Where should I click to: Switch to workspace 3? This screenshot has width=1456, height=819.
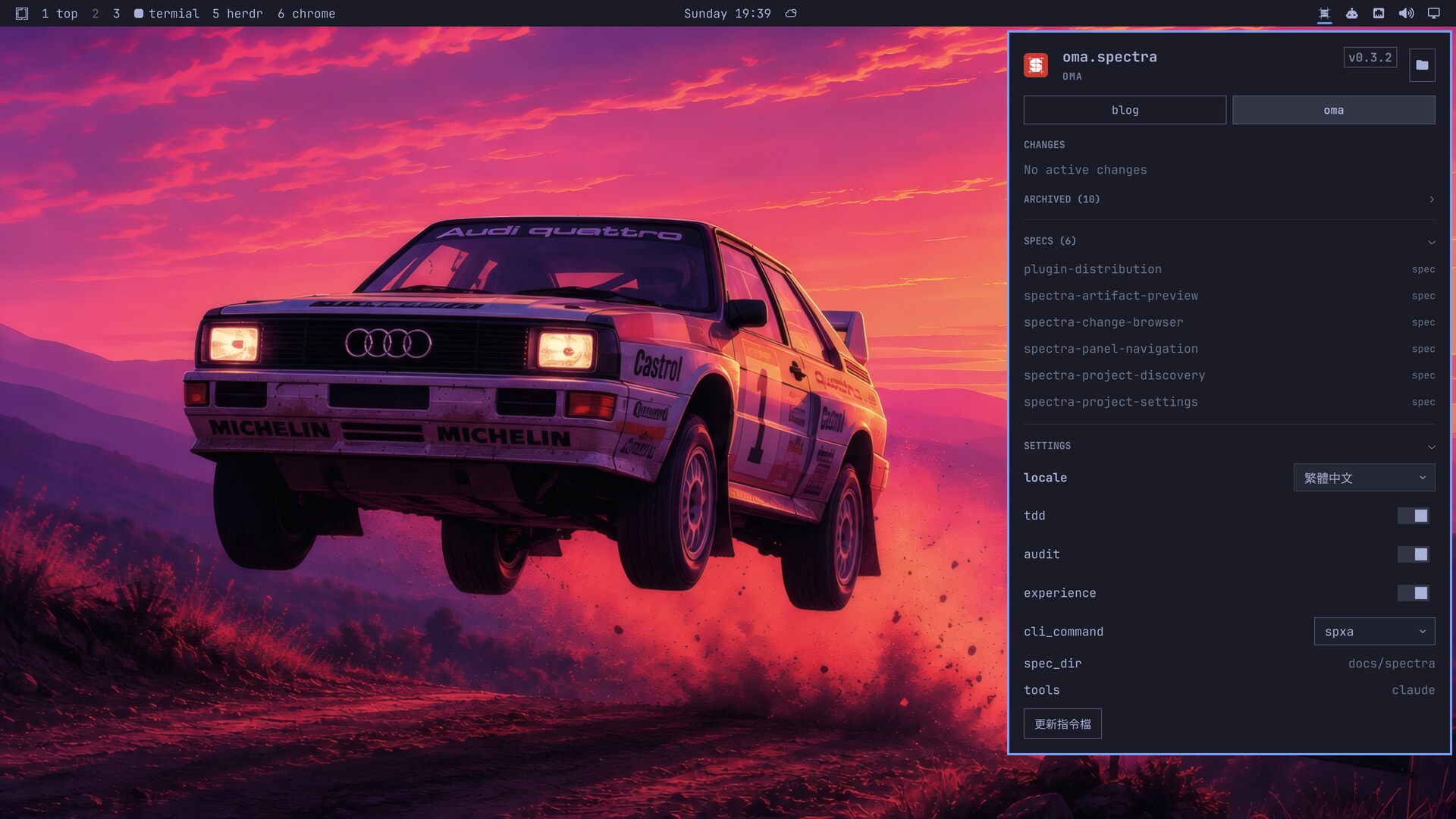pos(116,14)
